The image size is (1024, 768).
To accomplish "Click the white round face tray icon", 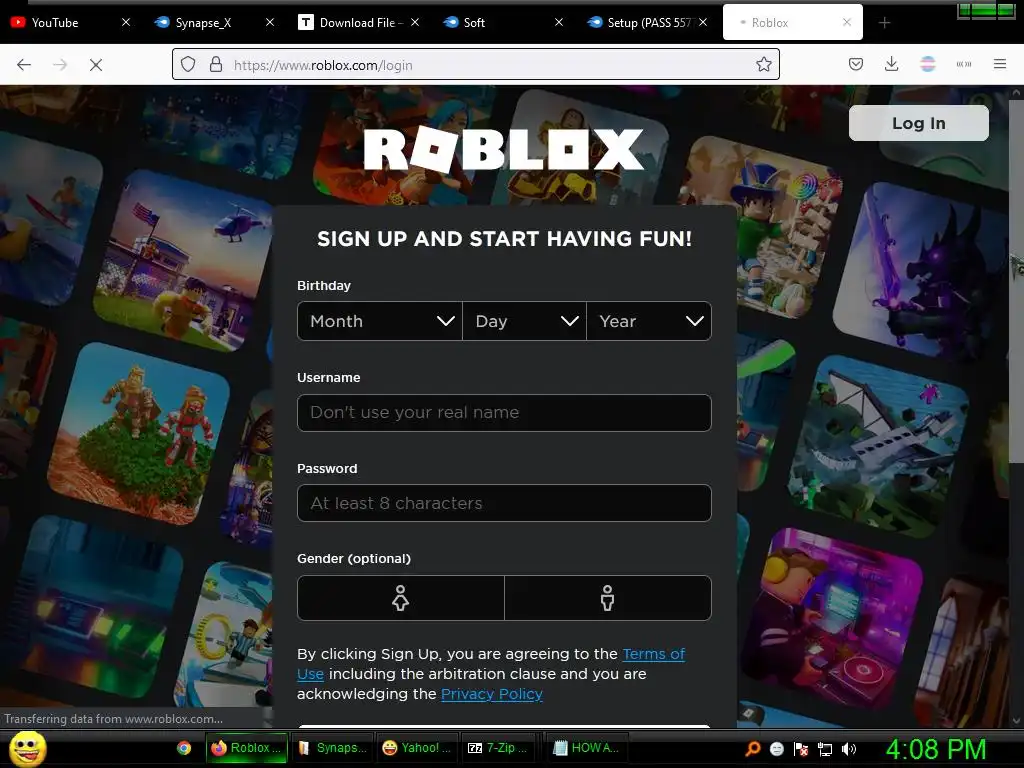I will (776, 749).
